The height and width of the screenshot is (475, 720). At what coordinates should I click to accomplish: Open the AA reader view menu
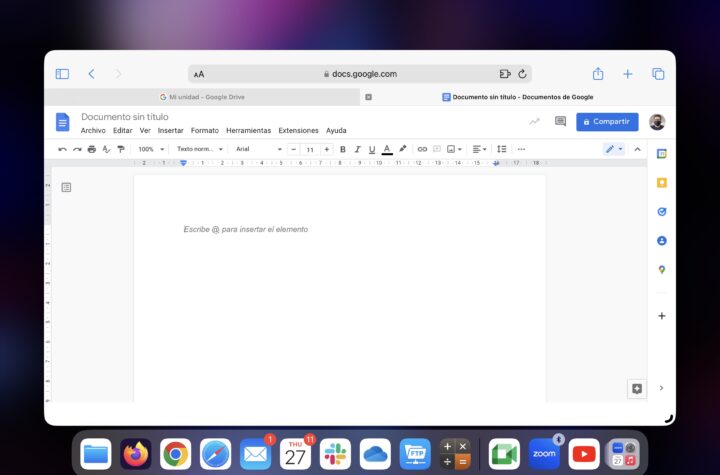click(x=199, y=74)
